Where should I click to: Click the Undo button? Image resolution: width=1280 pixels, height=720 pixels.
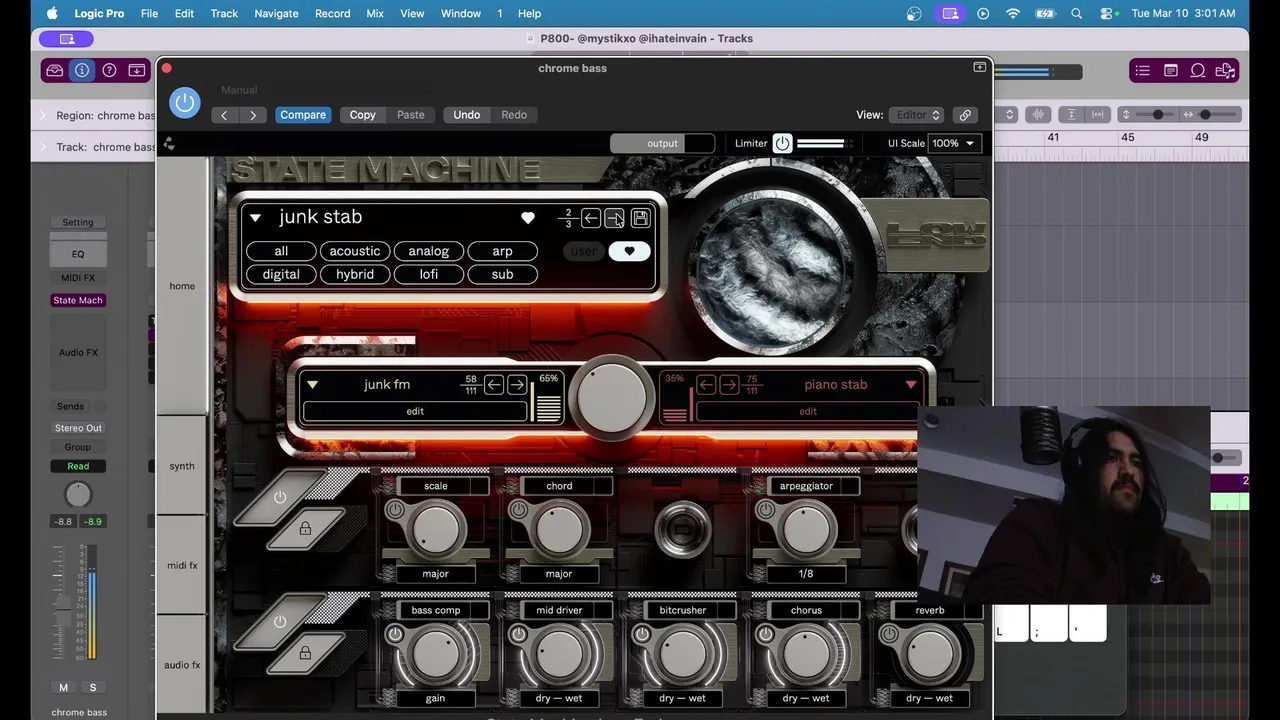point(466,115)
